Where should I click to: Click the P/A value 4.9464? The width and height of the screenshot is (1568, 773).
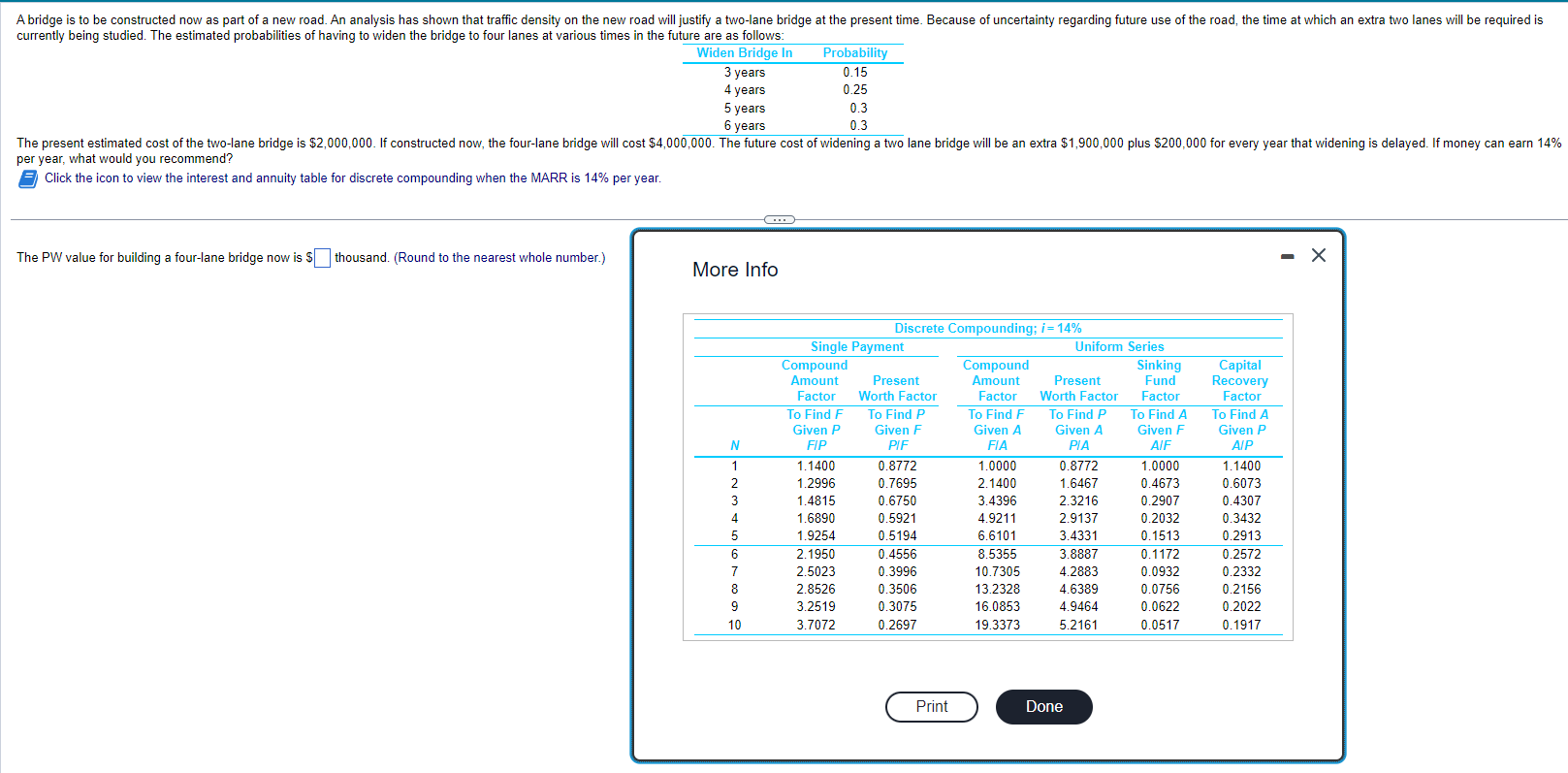click(x=1078, y=607)
